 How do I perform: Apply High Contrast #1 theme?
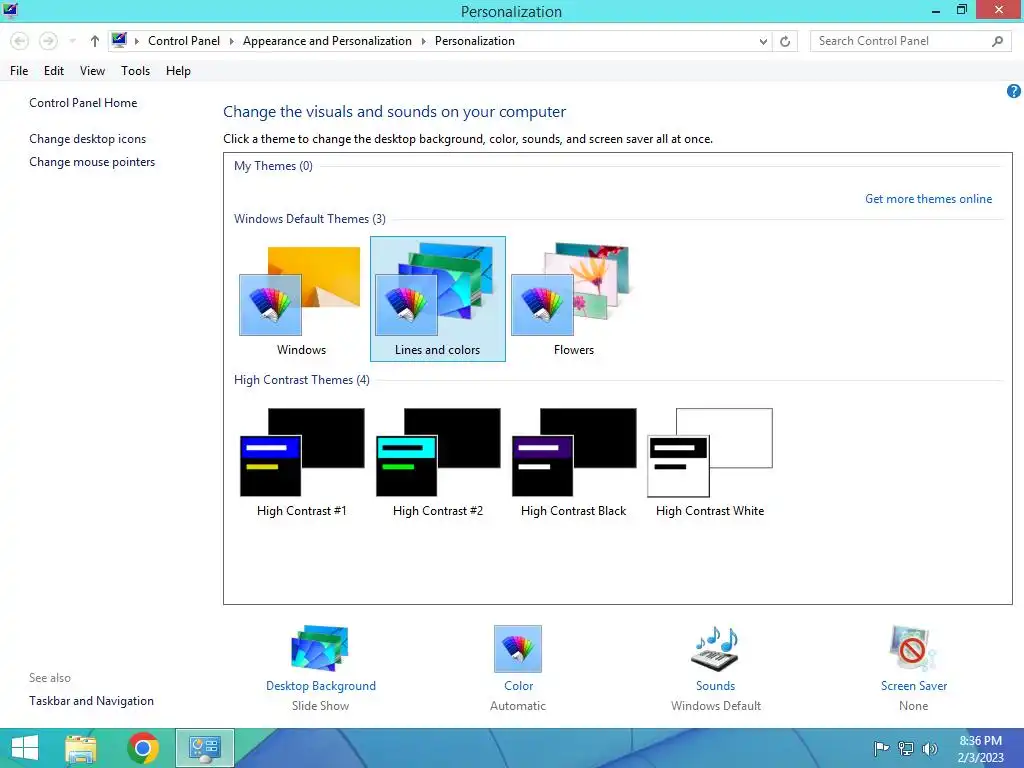coord(301,462)
